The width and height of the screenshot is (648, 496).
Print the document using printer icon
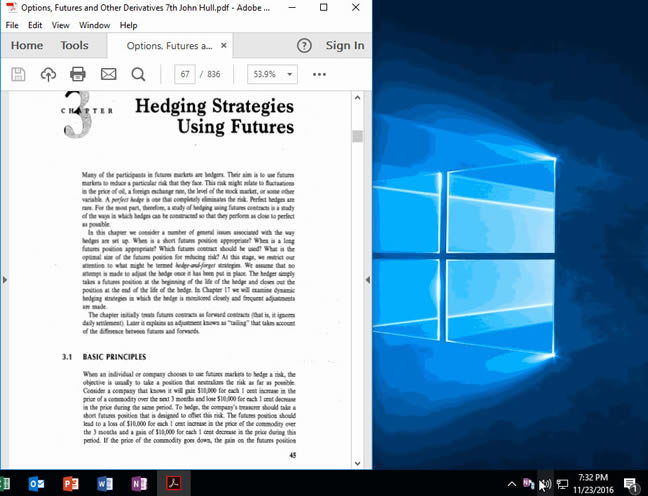tap(78, 74)
